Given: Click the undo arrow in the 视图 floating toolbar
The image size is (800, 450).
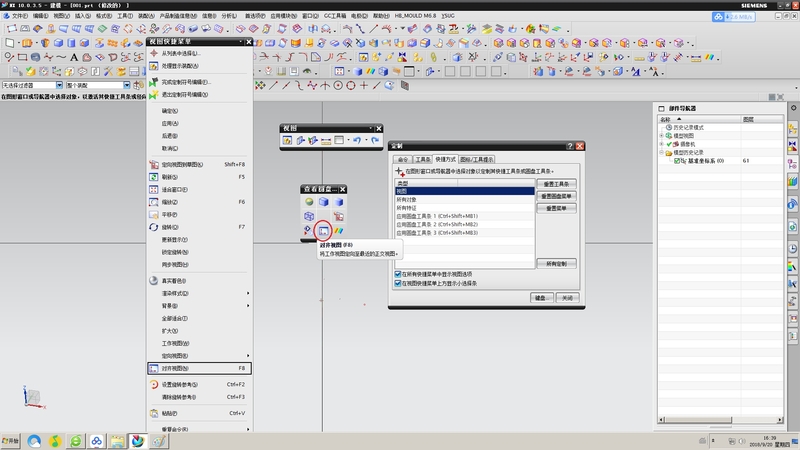Looking at the screenshot, I should click(x=357, y=141).
